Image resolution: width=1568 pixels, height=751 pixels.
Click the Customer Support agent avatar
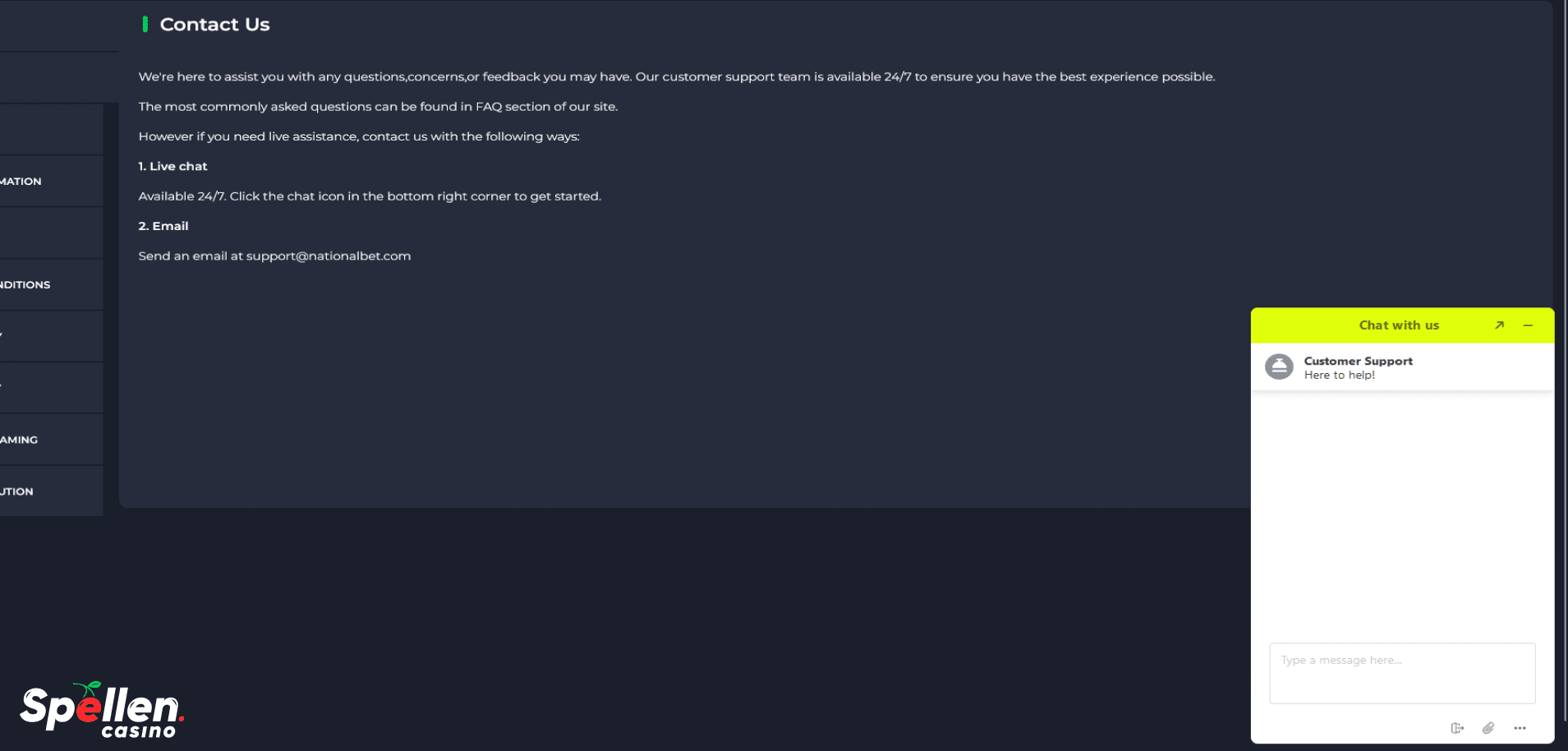pos(1279,366)
